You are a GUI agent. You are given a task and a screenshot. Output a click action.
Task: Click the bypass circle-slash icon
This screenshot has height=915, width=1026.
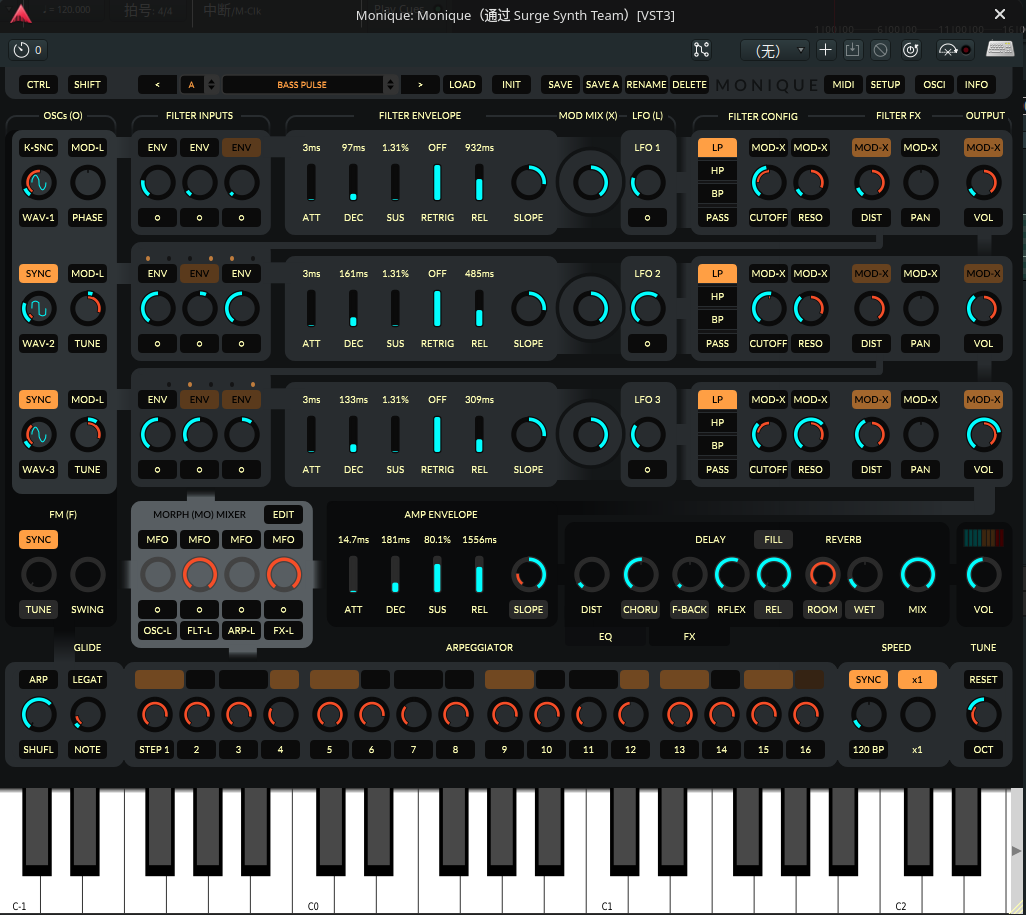click(881, 50)
